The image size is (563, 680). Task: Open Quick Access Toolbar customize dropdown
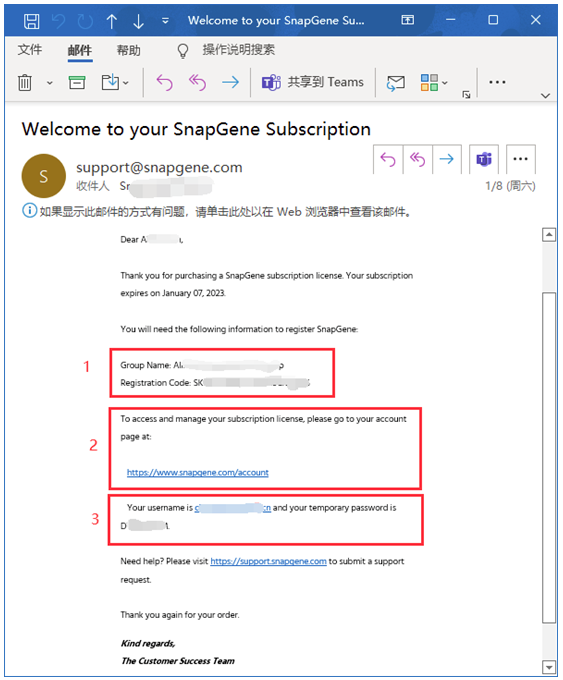click(x=165, y=20)
